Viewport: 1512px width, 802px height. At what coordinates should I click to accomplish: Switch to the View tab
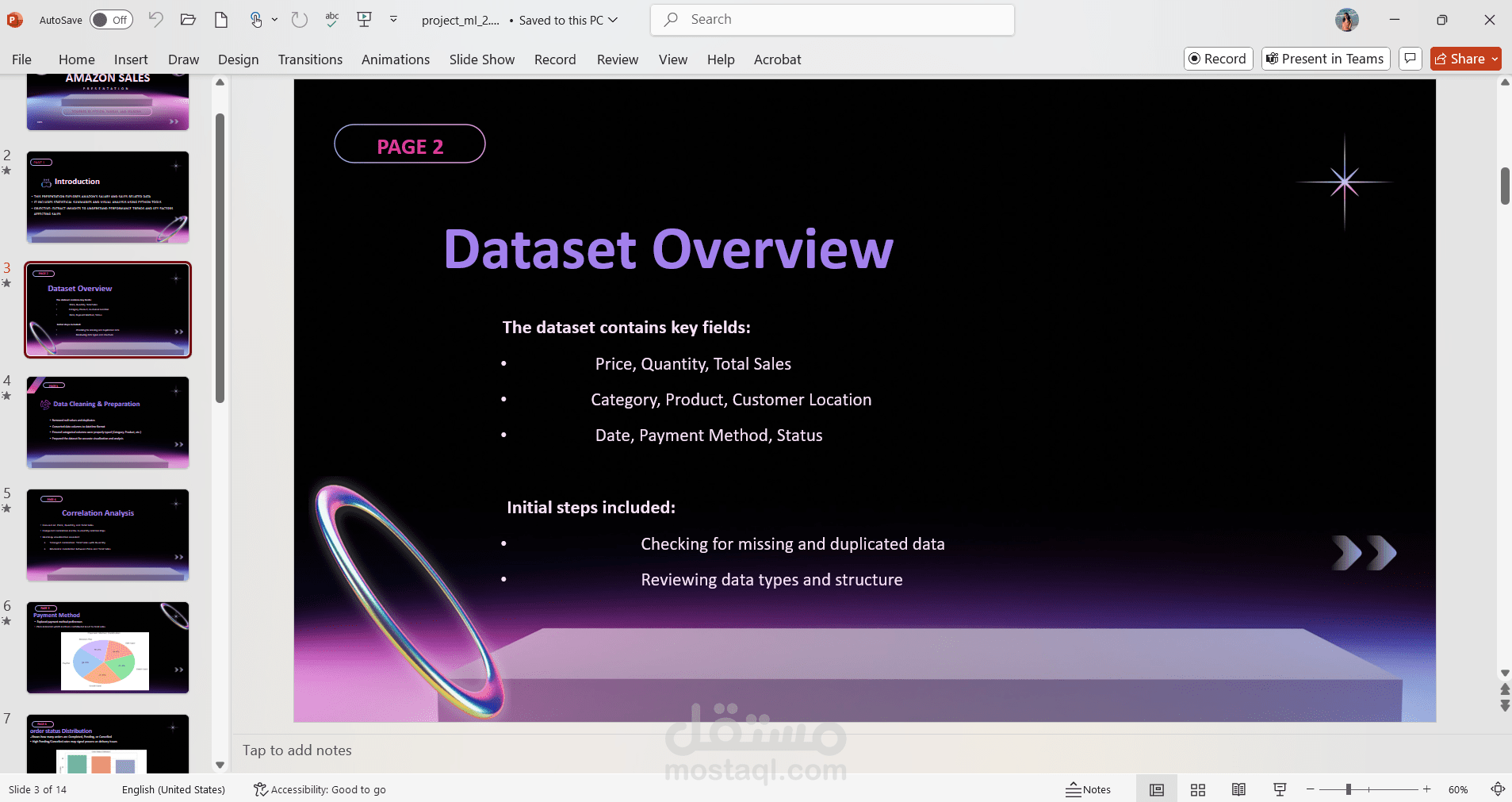(x=673, y=59)
